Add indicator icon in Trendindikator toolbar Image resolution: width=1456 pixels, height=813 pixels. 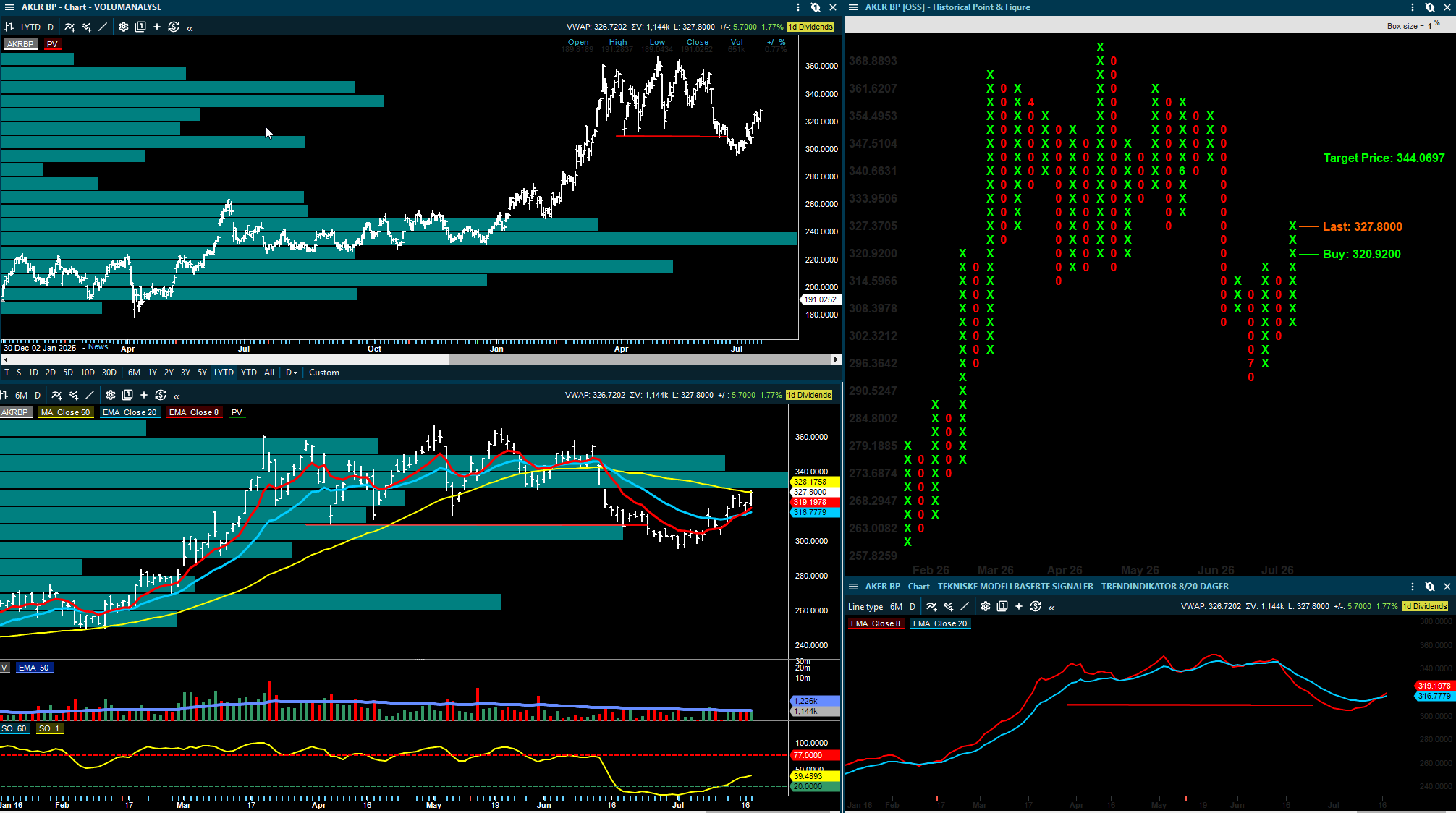tap(931, 606)
